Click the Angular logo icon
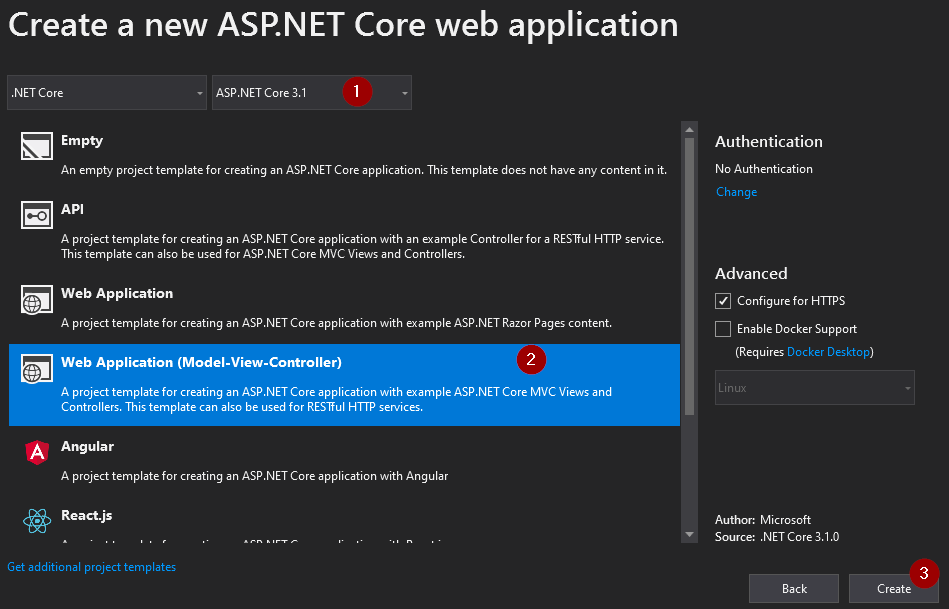The image size is (949, 609). coord(37,452)
